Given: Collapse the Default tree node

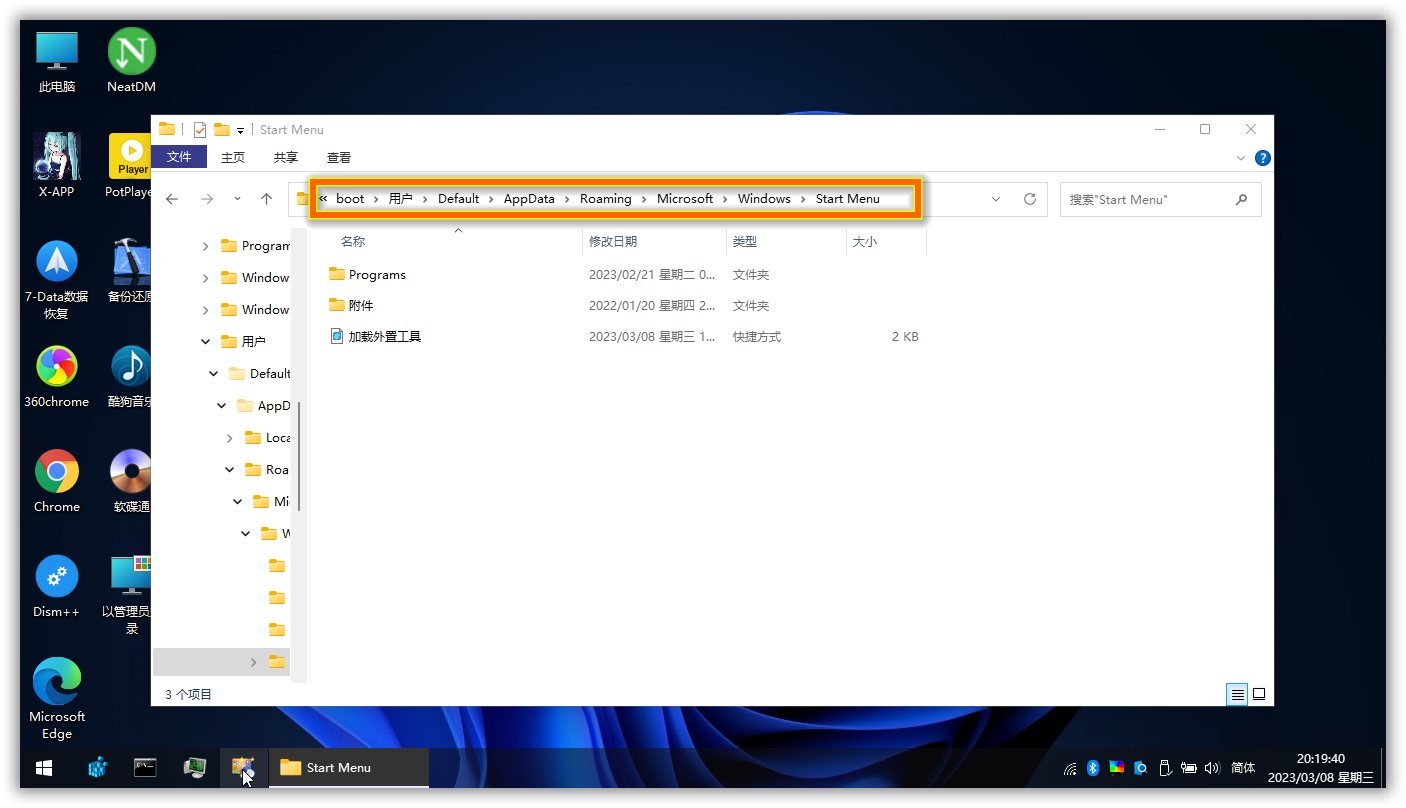Looking at the screenshot, I should (x=214, y=374).
